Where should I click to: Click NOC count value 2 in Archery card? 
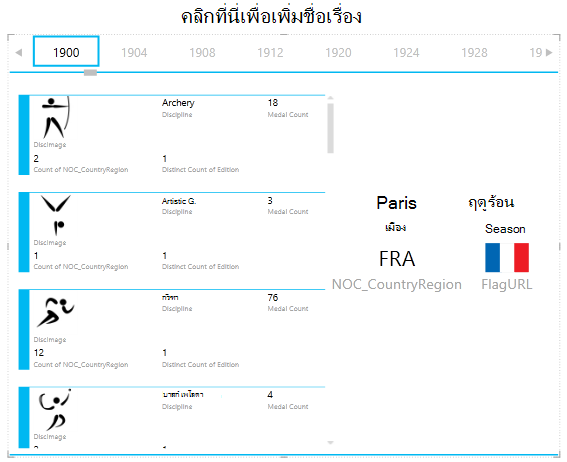point(36,158)
